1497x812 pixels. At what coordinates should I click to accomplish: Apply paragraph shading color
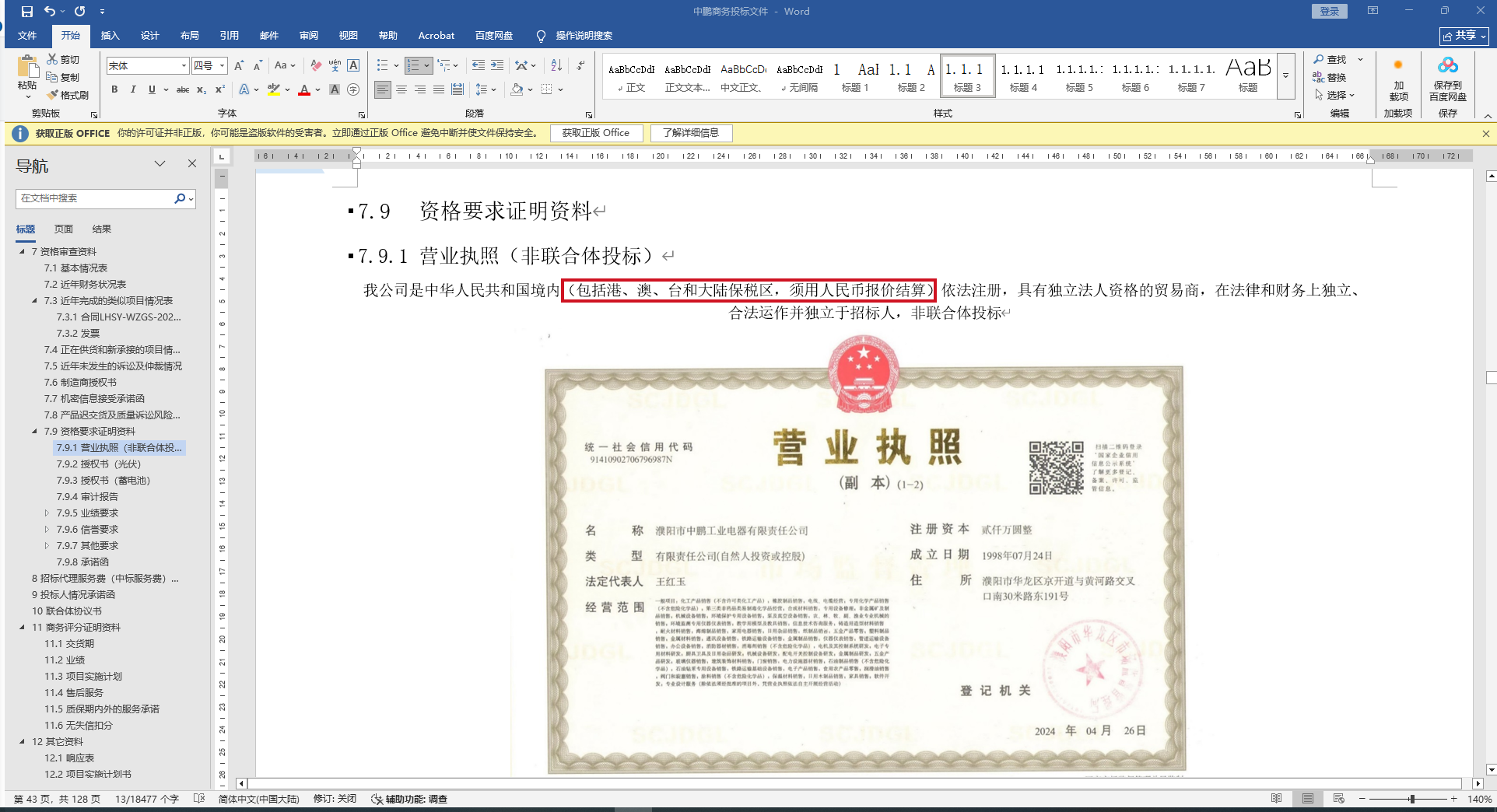[x=517, y=89]
